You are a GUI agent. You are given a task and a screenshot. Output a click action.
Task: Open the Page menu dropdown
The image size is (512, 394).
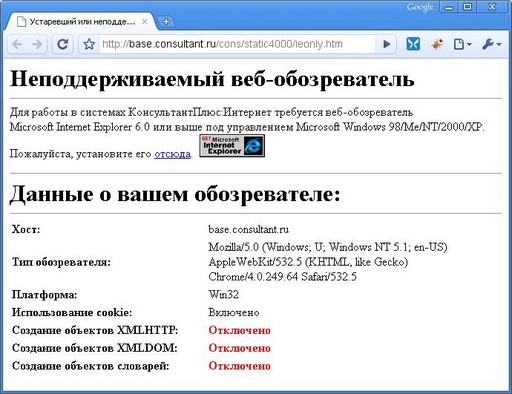coord(462,44)
